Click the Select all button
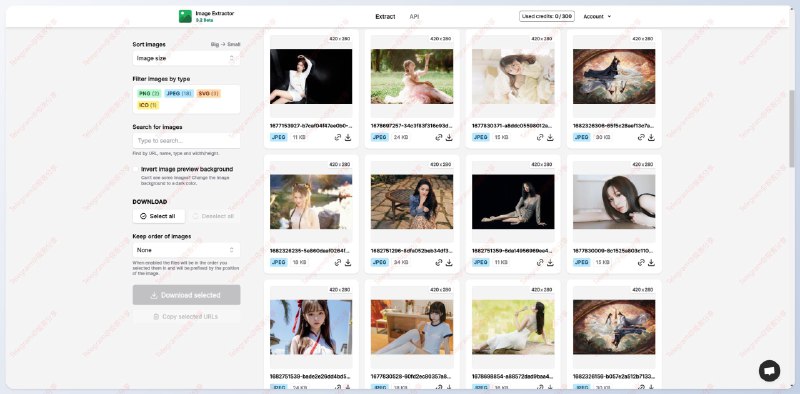800x394 pixels. coord(159,216)
